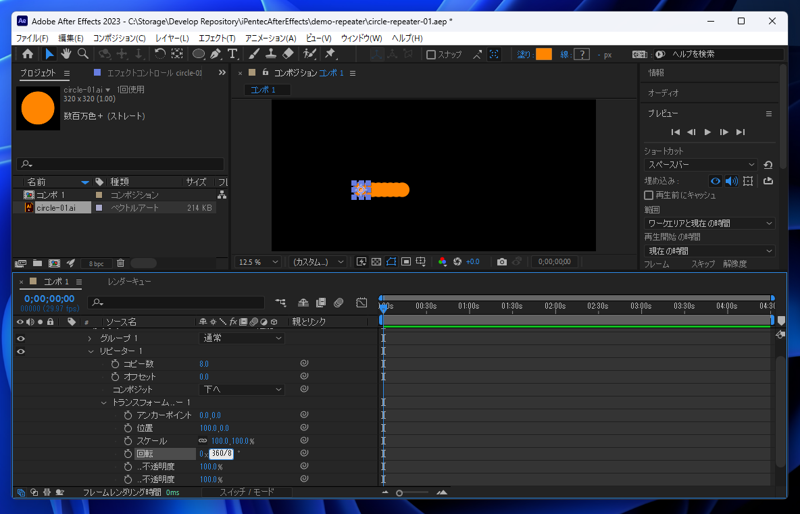
Task: Enable the スナップ checkbox
Action: [431, 55]
